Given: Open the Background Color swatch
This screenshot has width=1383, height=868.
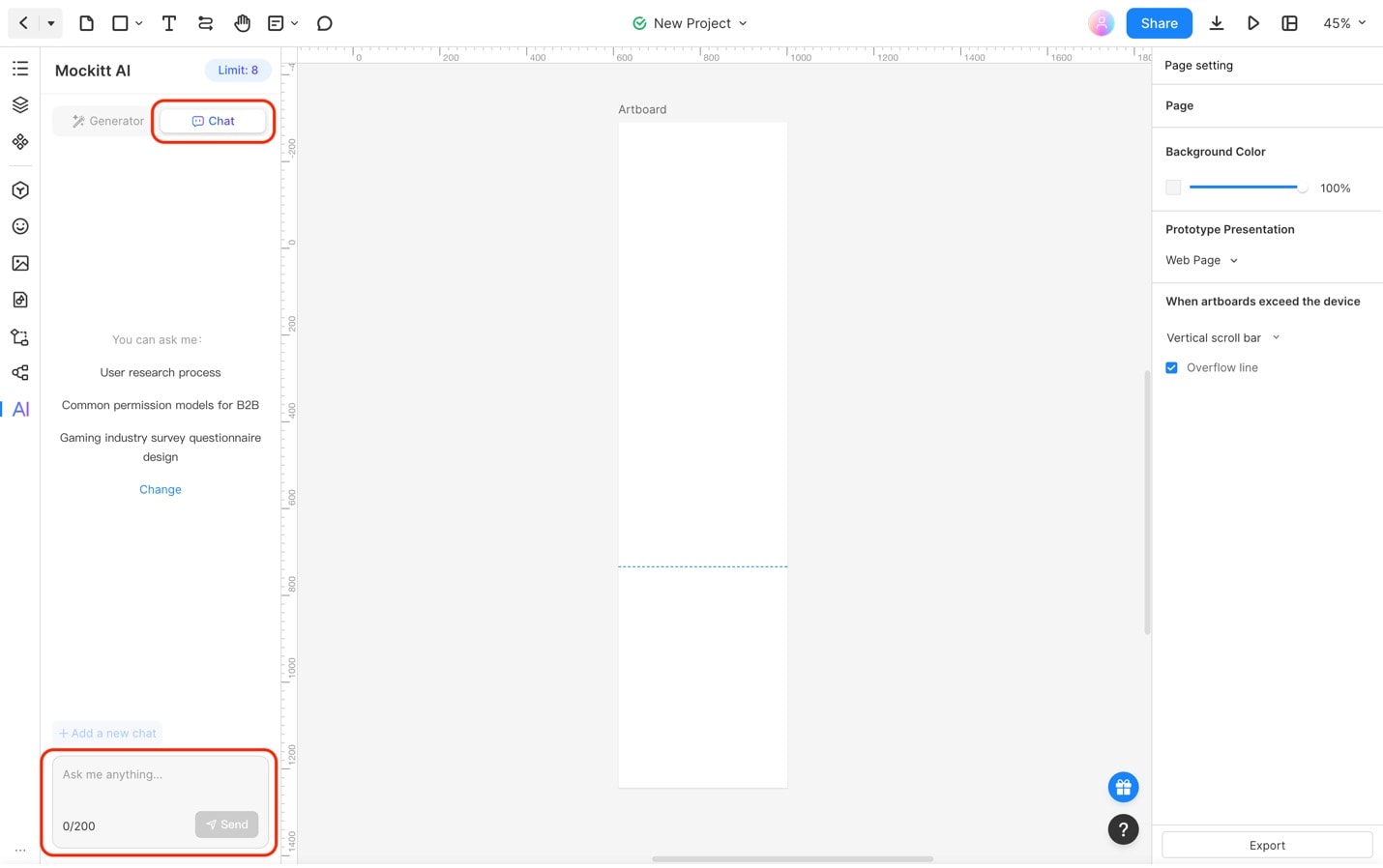Looking at the screenshot, I should pyautogui.click(x=1173, y=188).
